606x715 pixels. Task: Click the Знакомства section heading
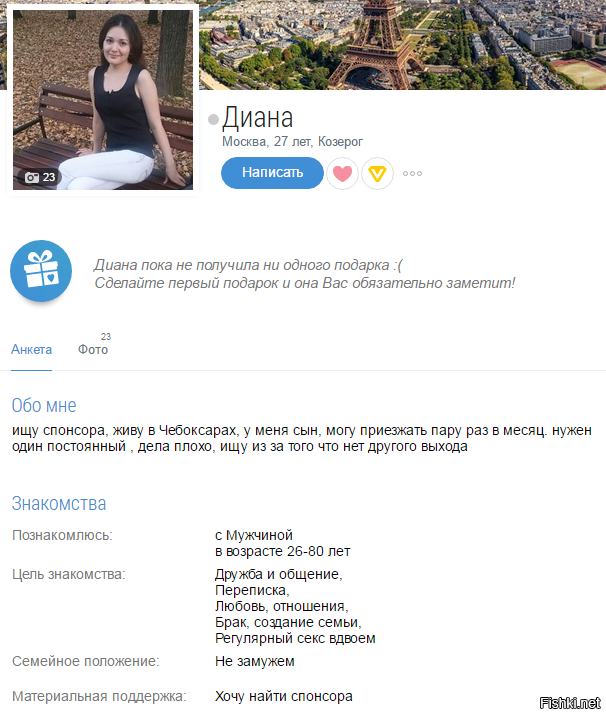(x=59, y=503)
